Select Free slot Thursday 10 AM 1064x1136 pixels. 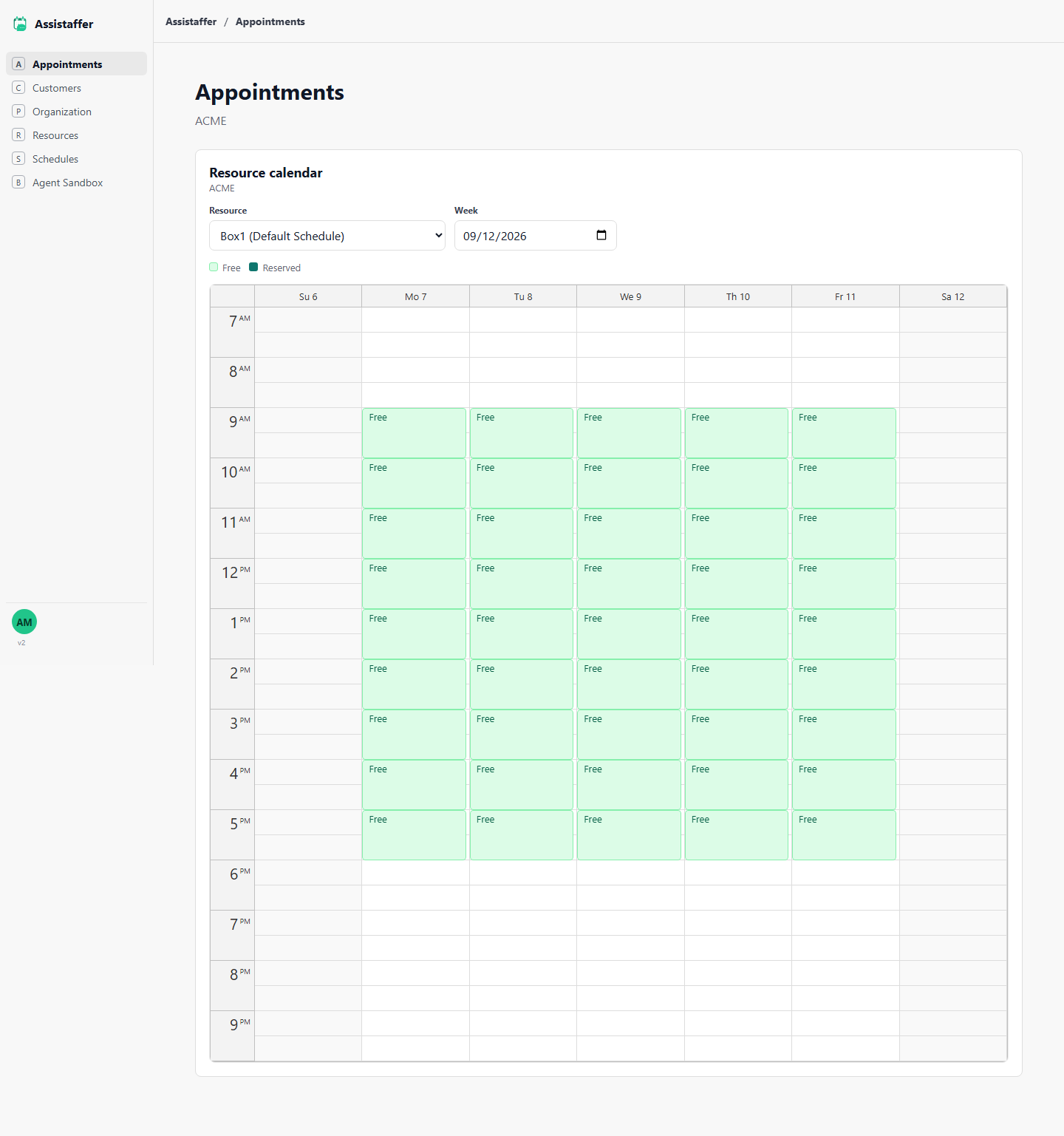(737, 483)
